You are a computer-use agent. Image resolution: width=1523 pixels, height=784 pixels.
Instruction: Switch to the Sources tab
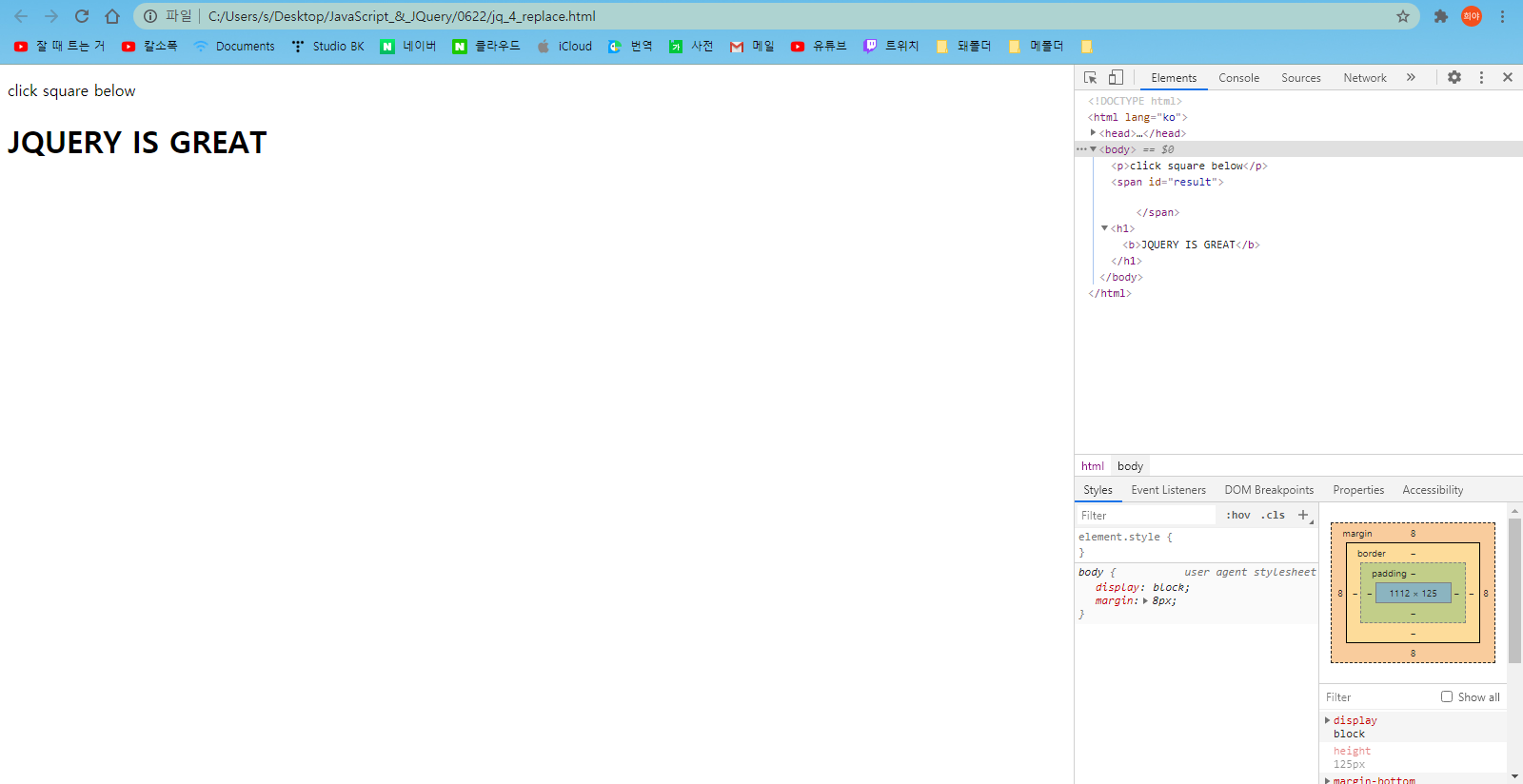click(x=1300, y=78)
